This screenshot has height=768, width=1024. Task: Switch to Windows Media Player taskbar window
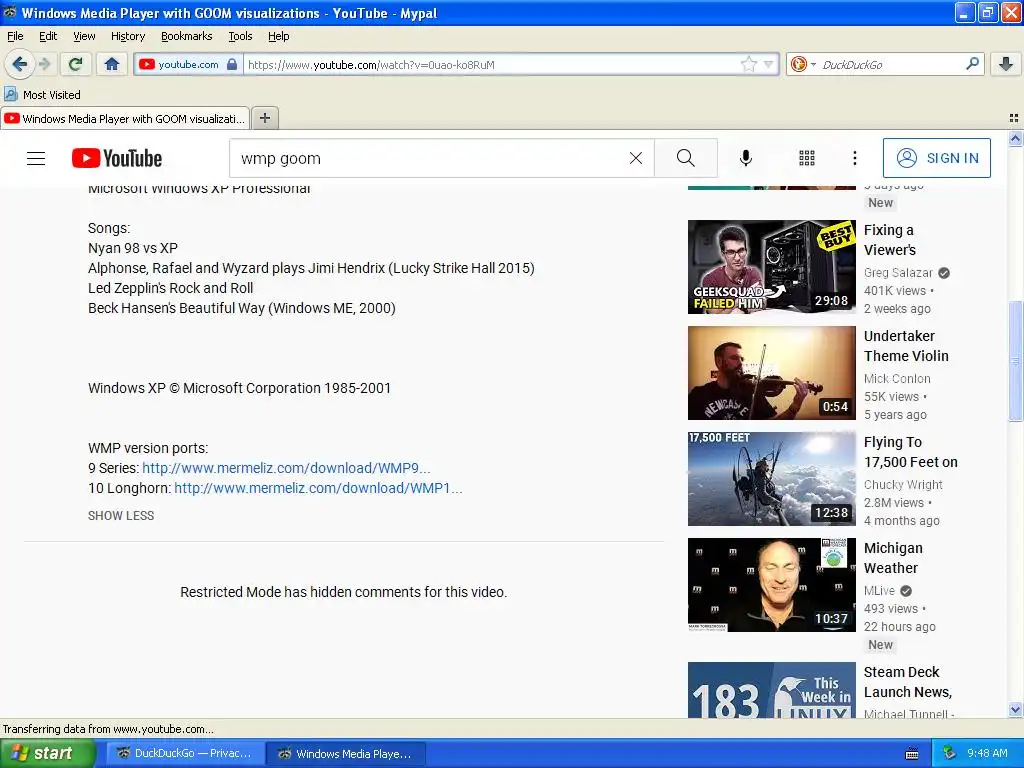tap(346, 753)
